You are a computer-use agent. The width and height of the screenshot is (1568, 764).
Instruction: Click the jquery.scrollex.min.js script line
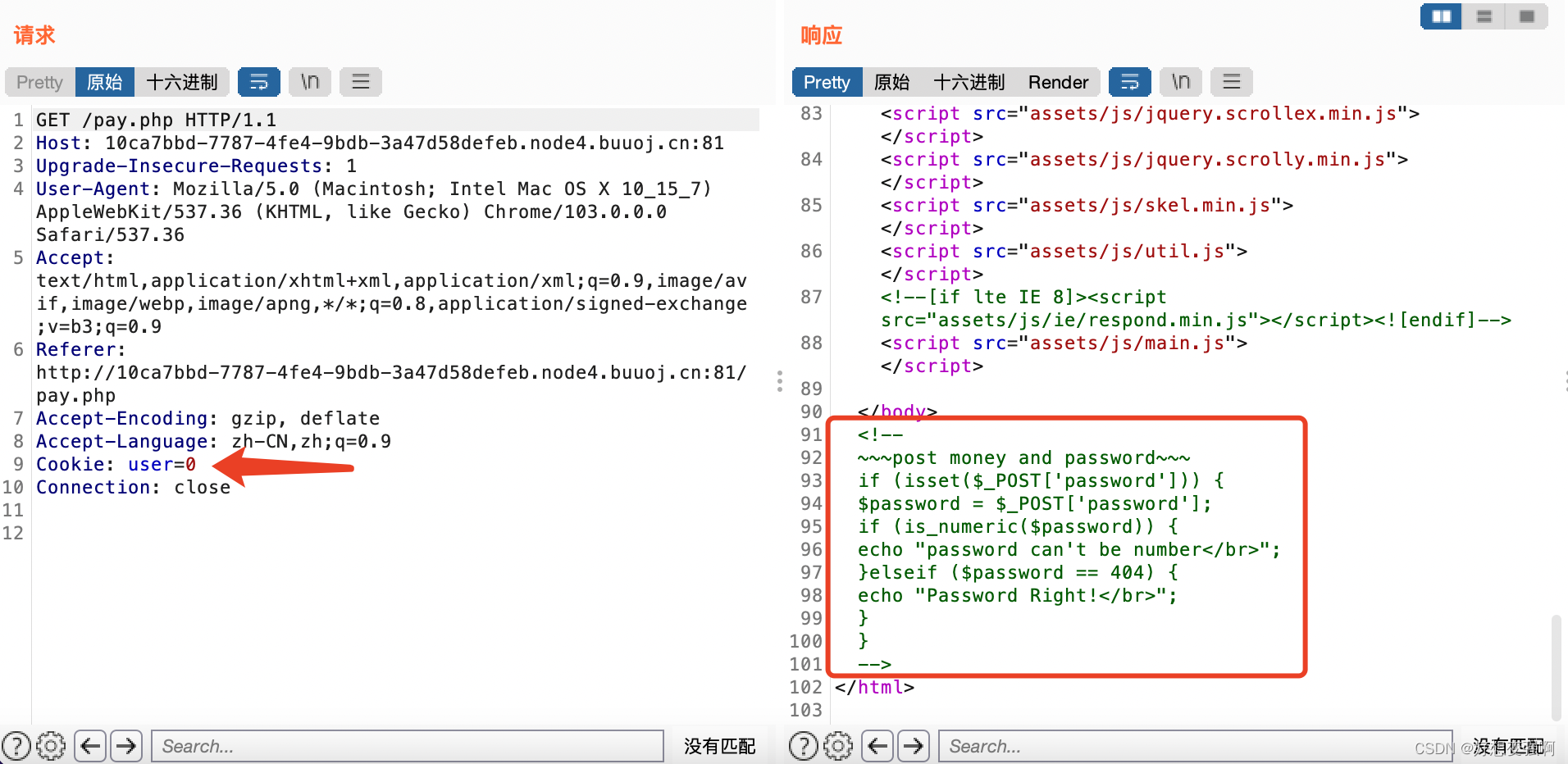click(1150, 113)
